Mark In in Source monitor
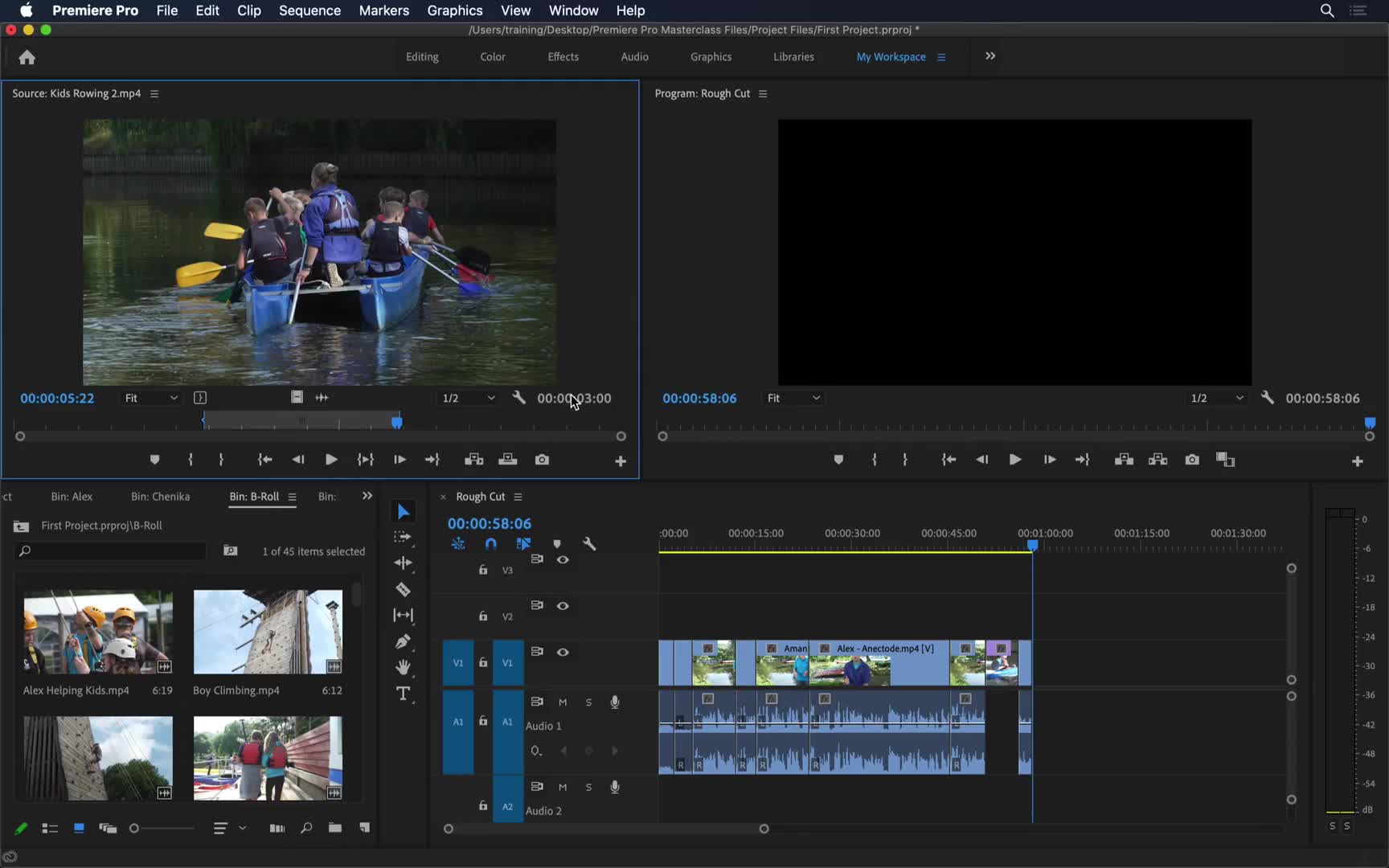Image resolution: width=1389 pixels, height=868 pixels. tap(191, 460)
